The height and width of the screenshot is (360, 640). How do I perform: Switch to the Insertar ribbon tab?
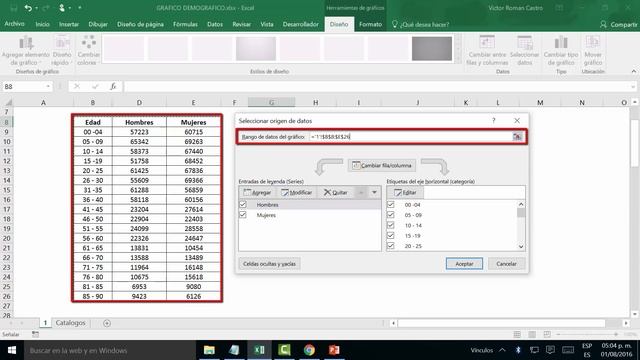pos(69,24)
